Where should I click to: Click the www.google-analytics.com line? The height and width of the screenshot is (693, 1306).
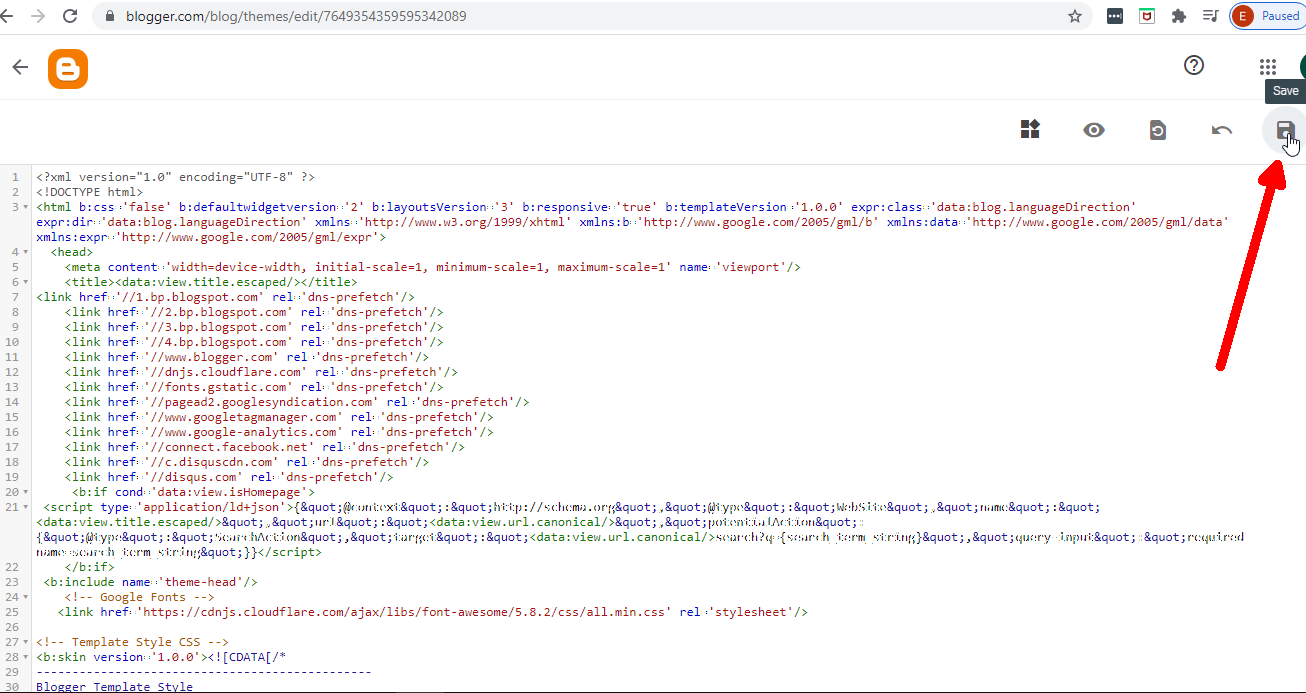279,432
